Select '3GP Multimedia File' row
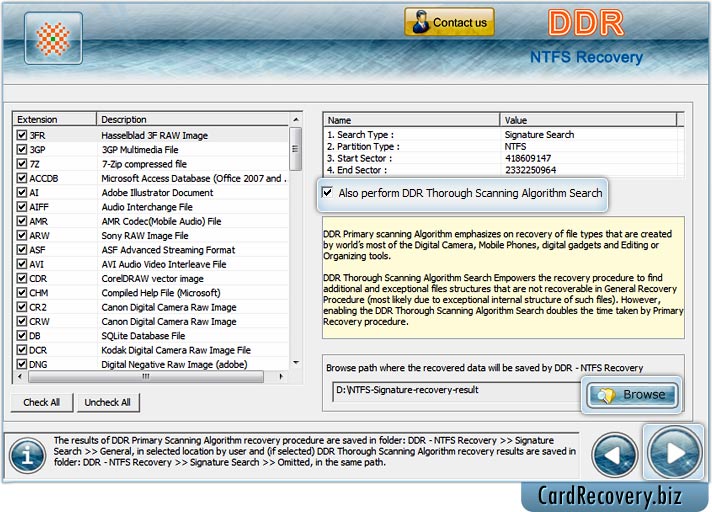This screenshot has width=712, height=512. click(x=151, y=149)
